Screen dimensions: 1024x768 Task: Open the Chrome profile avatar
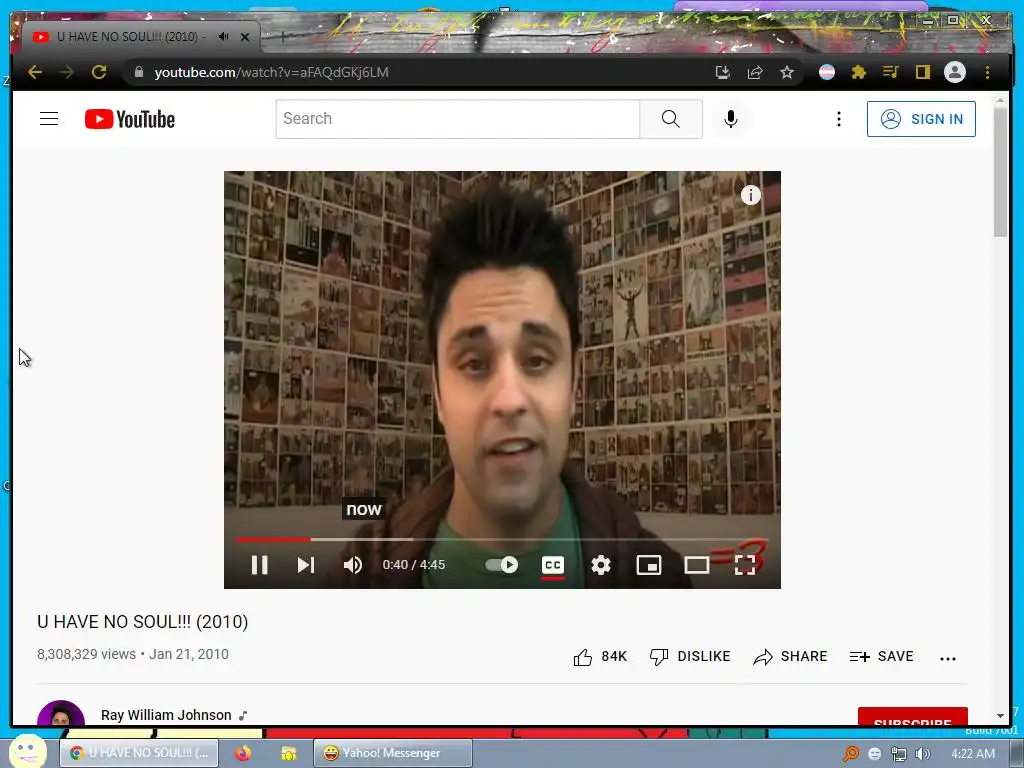tap(955, 72)
